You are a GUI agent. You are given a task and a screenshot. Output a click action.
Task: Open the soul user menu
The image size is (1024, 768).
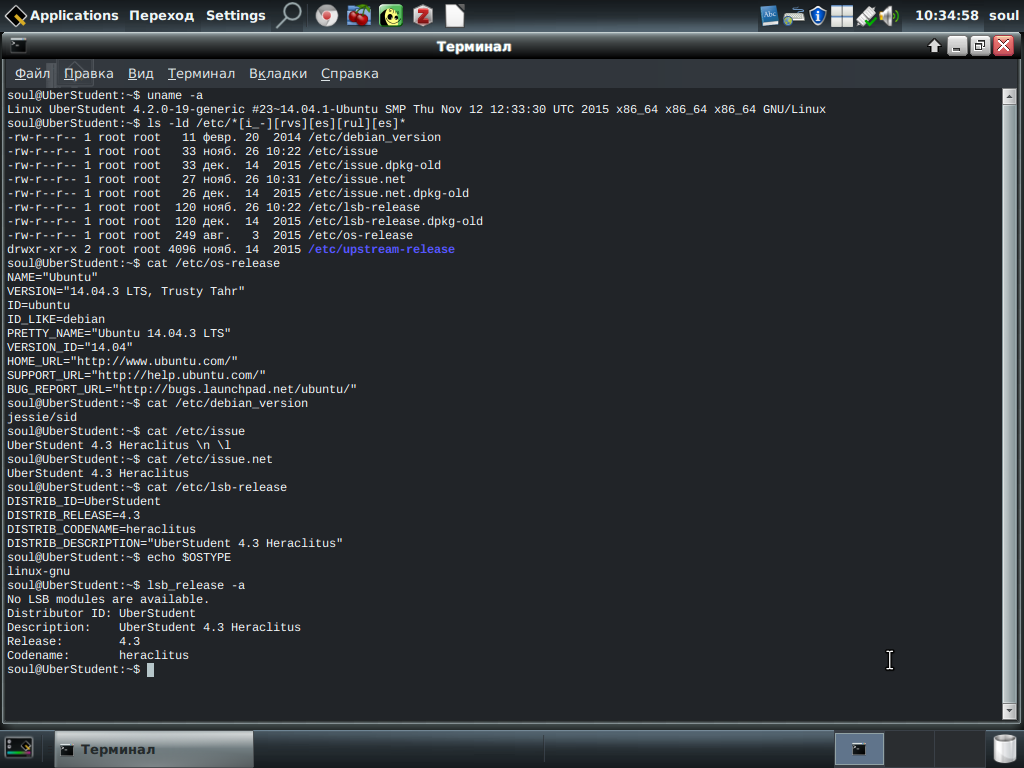(x=1003, y=15)
